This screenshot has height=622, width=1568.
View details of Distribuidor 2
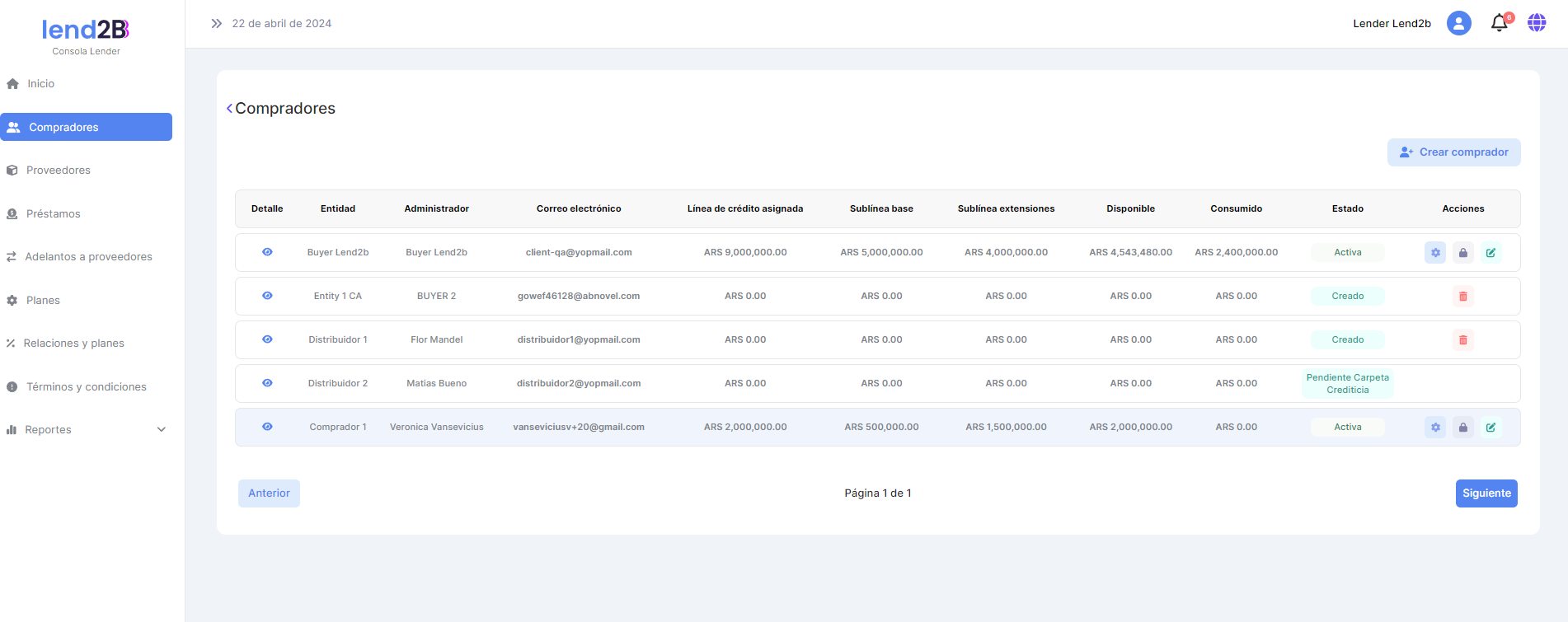pyautogui.click(x=267, y=383)
